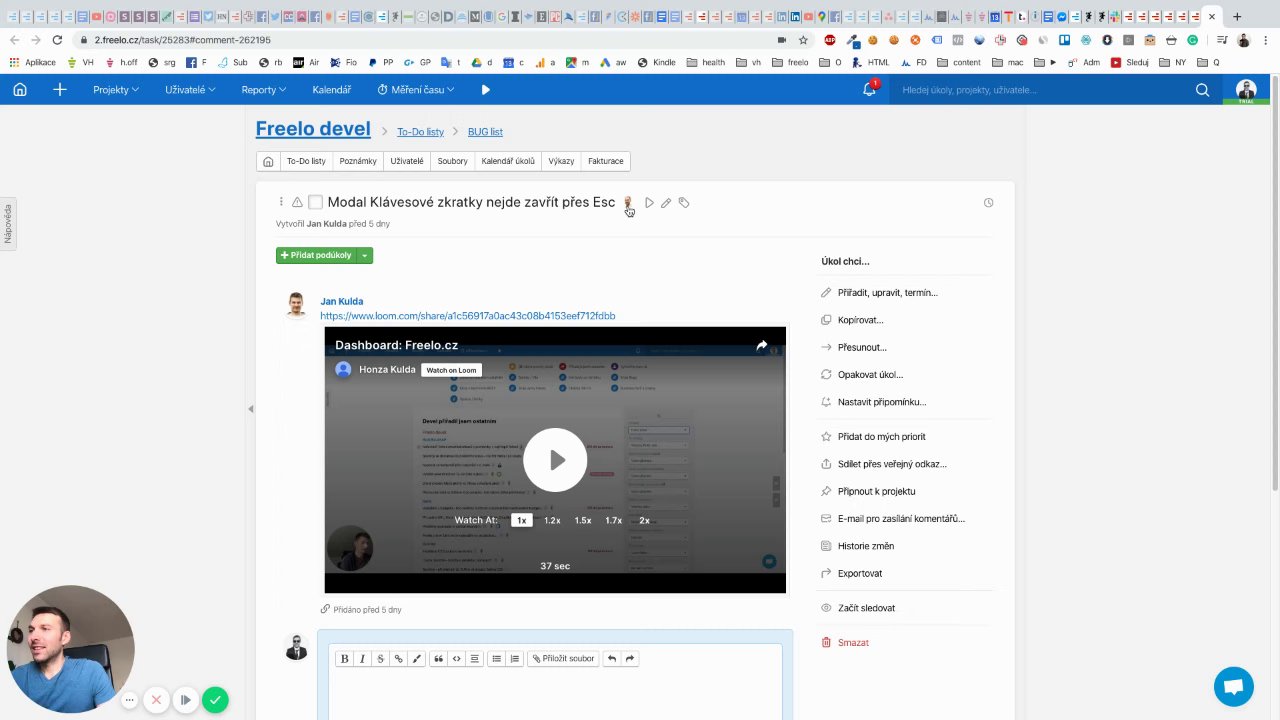Click the search field Hledej úkoly, projekty
Image resolution: width=1280 pixels, height=720 pixels.
coord(1040,90)
